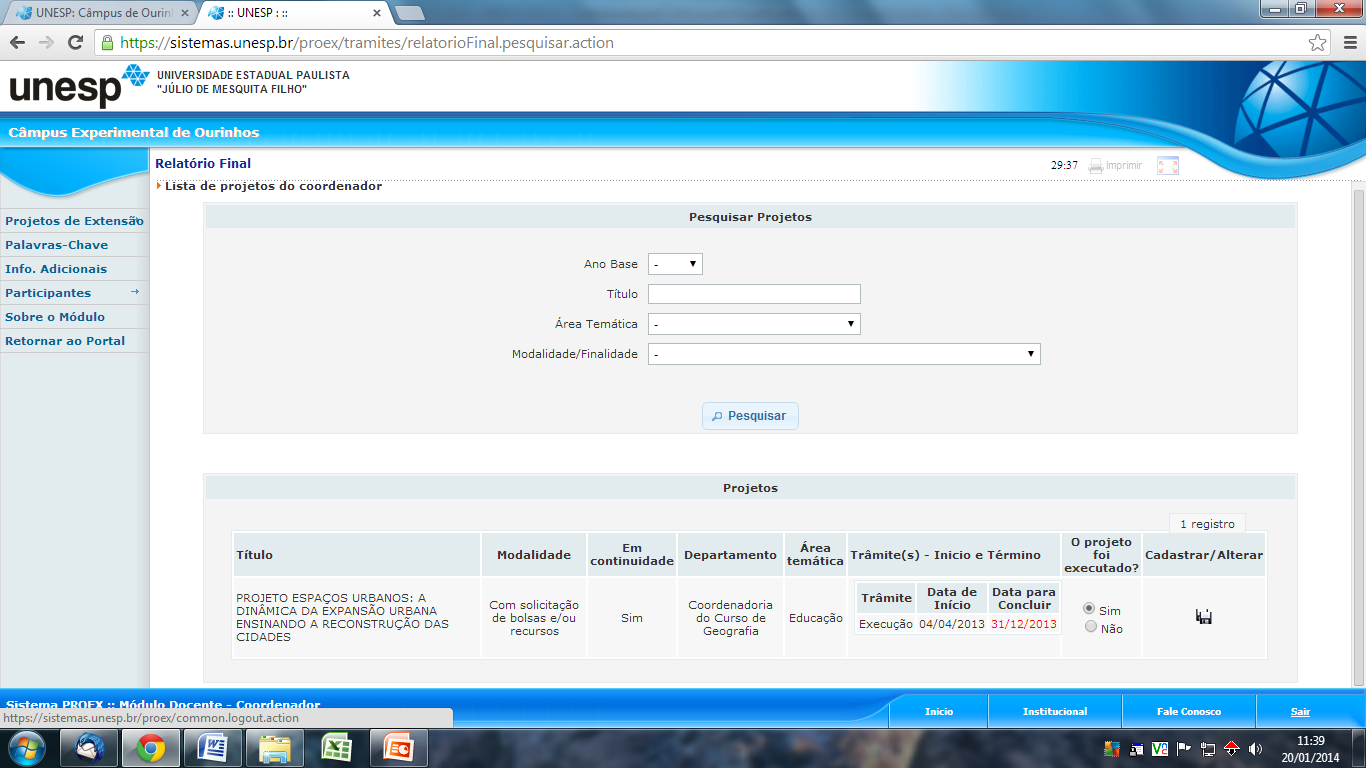Click the network connection tray icon
Screen dimensions: 1366x768
click(x=1208, y=748)
